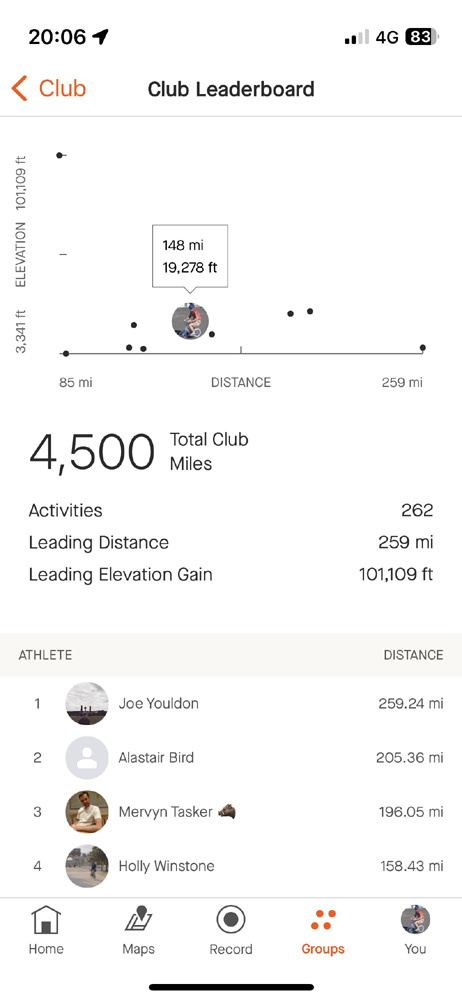This screenshot has width=462, height=1000.
Task: Tap Holly Winstone's profile photo
Action: point(87,866)
